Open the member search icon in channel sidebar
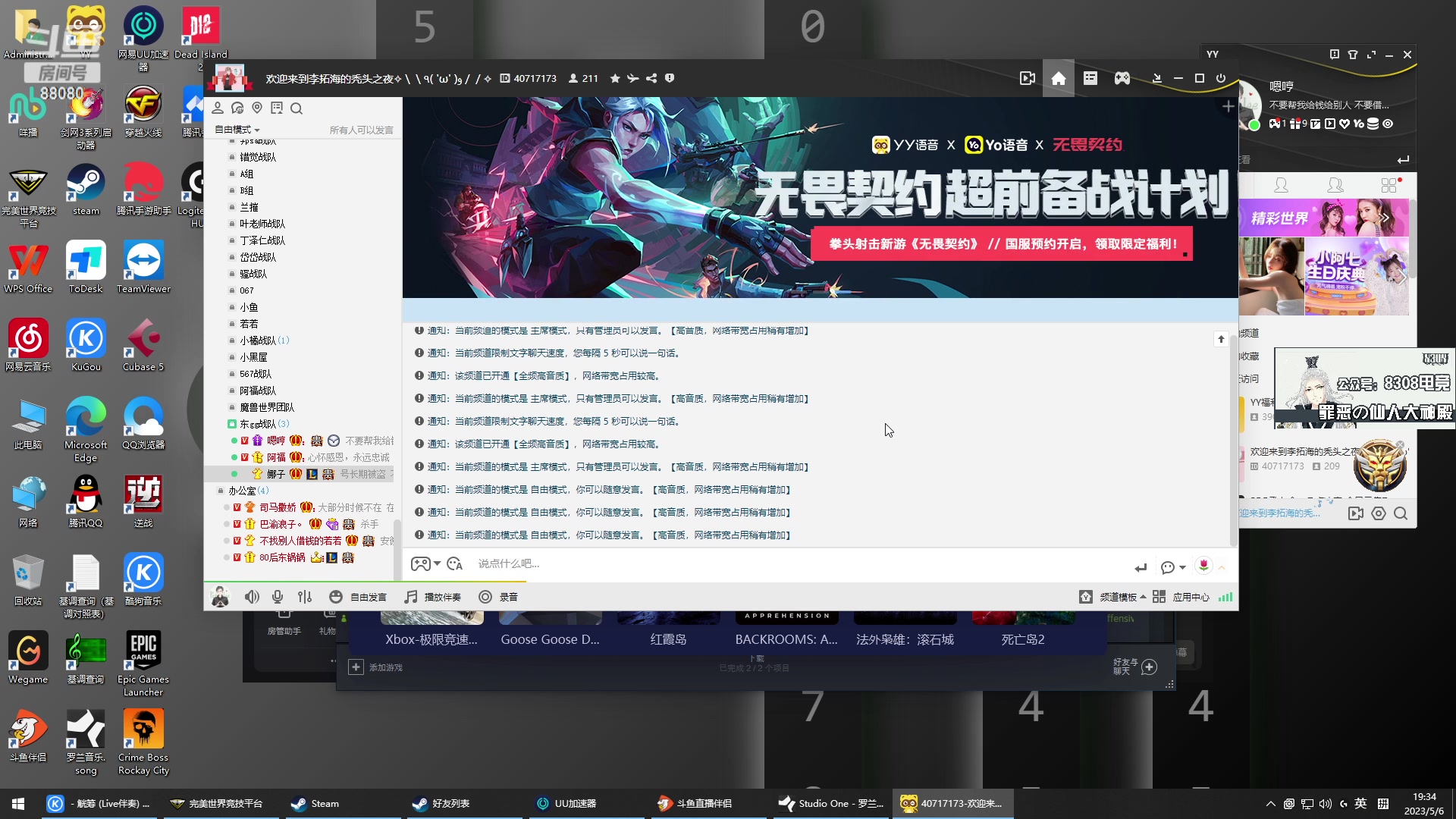 [x=297, y=108]
